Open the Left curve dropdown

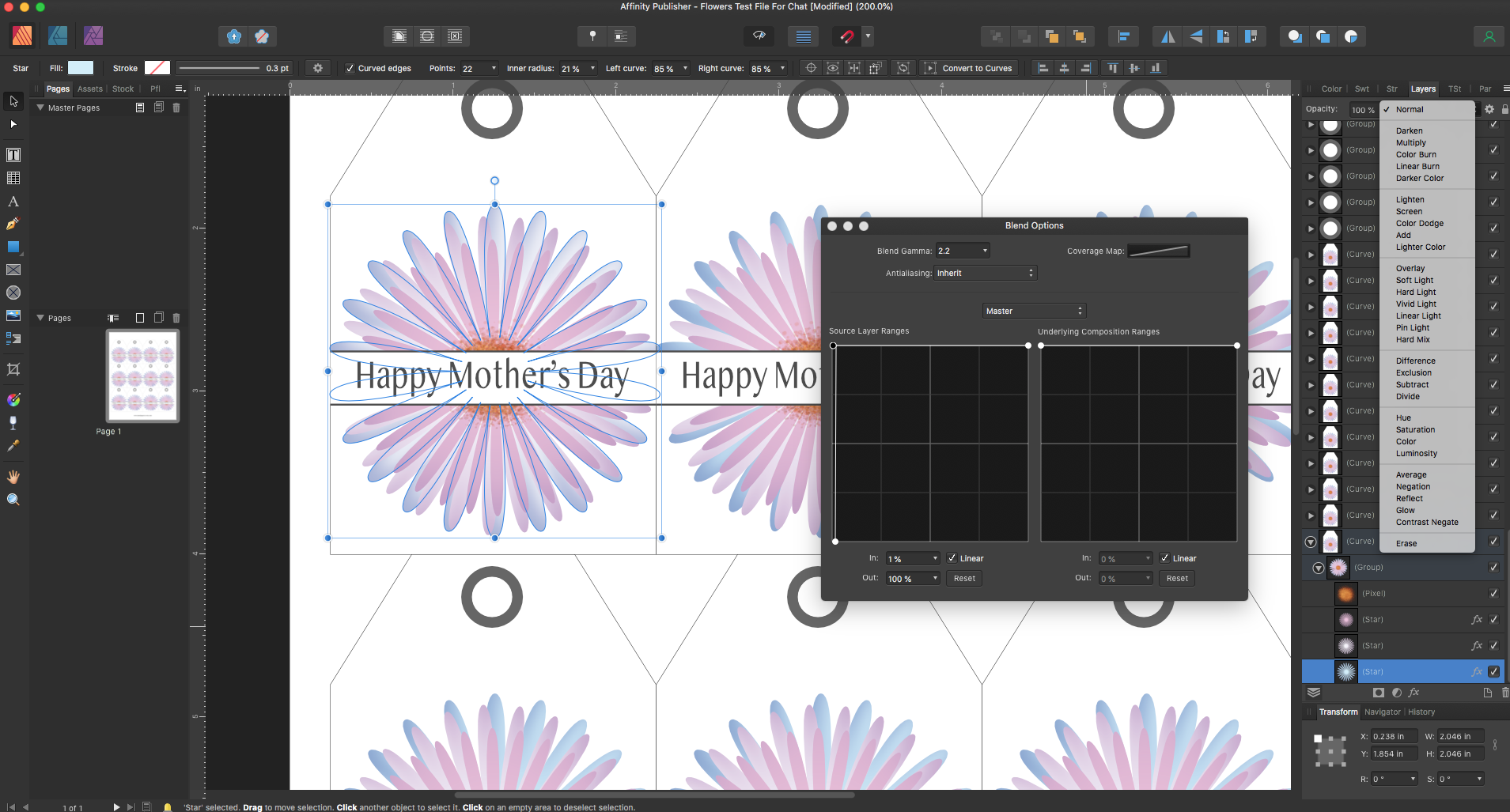click(685, 68)
